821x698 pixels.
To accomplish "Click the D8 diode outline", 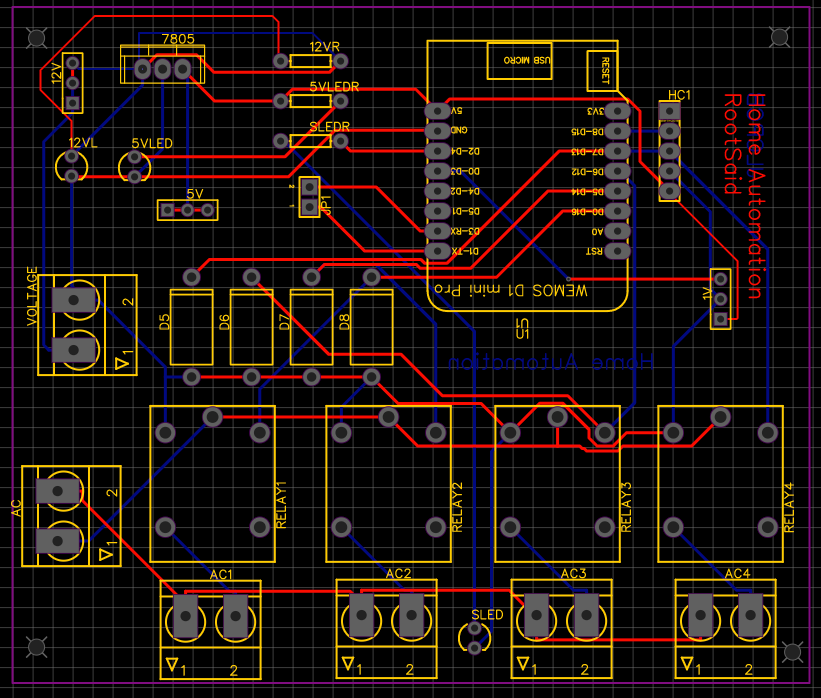I will [x=370, y=325].
